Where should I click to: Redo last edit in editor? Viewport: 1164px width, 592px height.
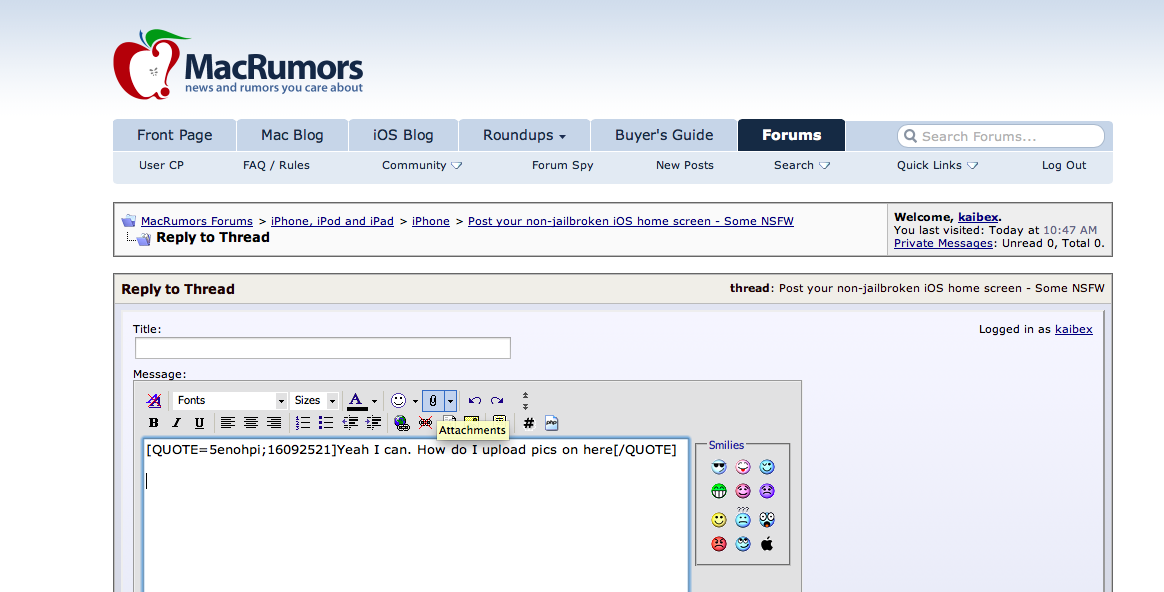[x=497, y=400]
